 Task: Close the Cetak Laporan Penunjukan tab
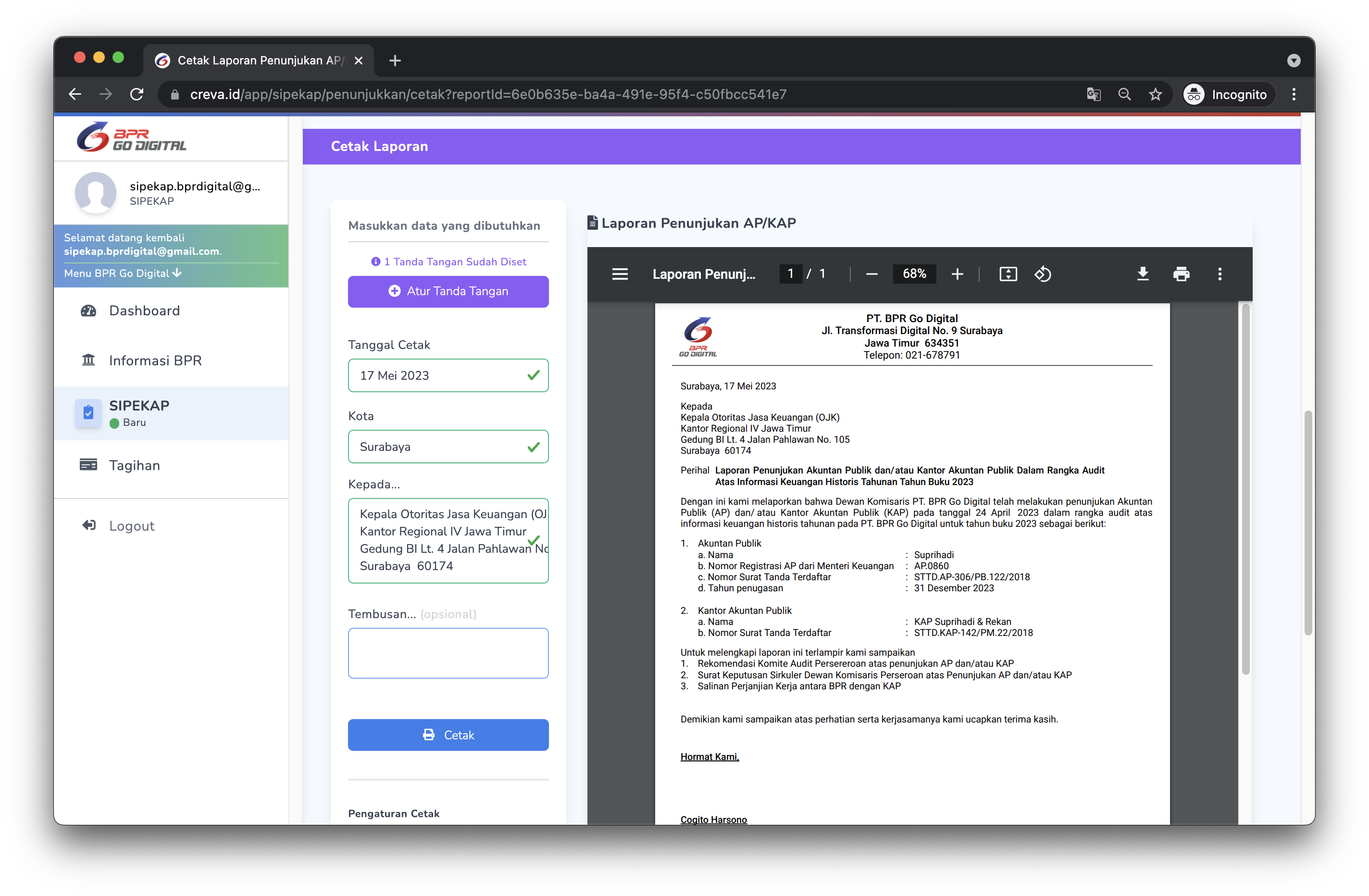[x=359, y=61]
